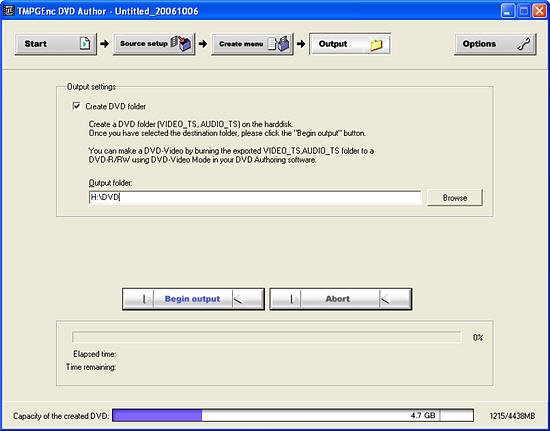550x431 pixels.
Task: Click the Capacity of the created DVD label
Action: [x=61, y=416]
